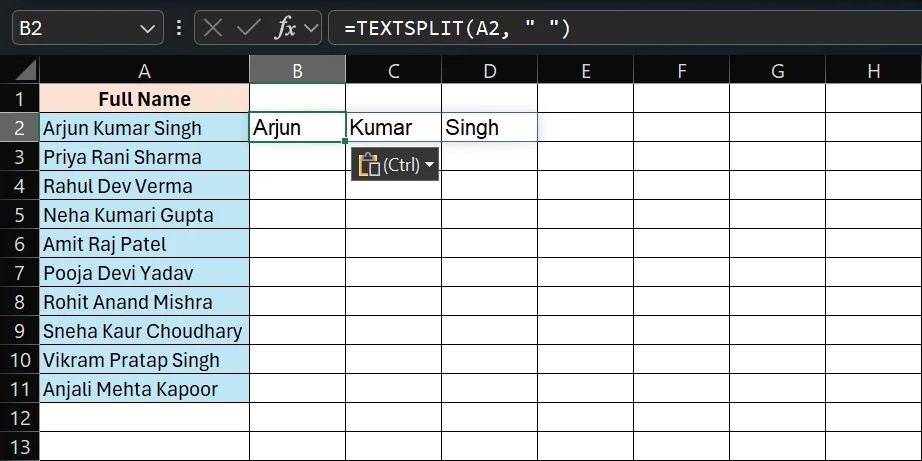Select column A header
The height and width of the screenshot is (461, 922).
(x=144, y=71)
